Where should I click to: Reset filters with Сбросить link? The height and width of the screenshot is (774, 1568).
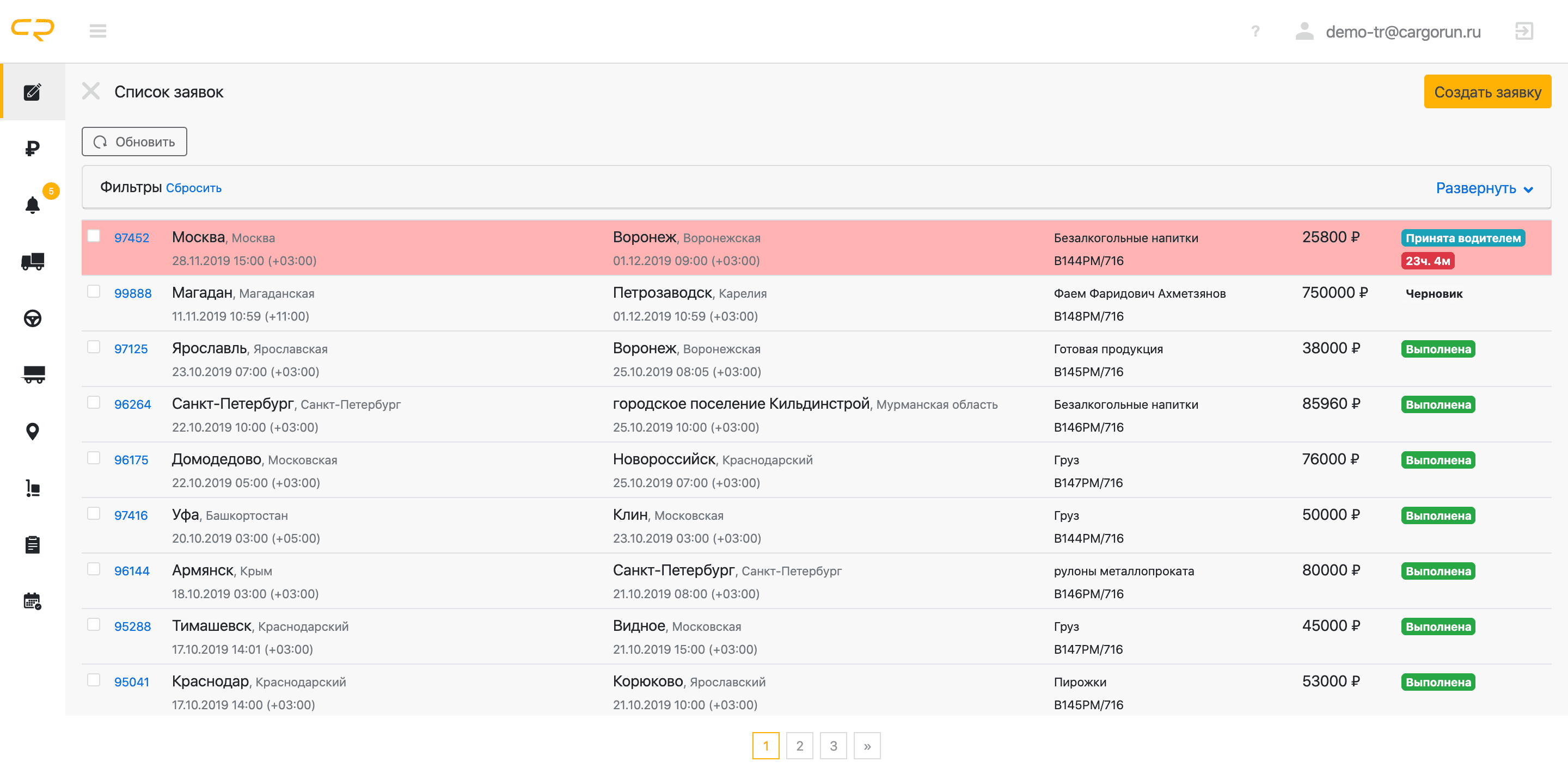pos(194,189)
